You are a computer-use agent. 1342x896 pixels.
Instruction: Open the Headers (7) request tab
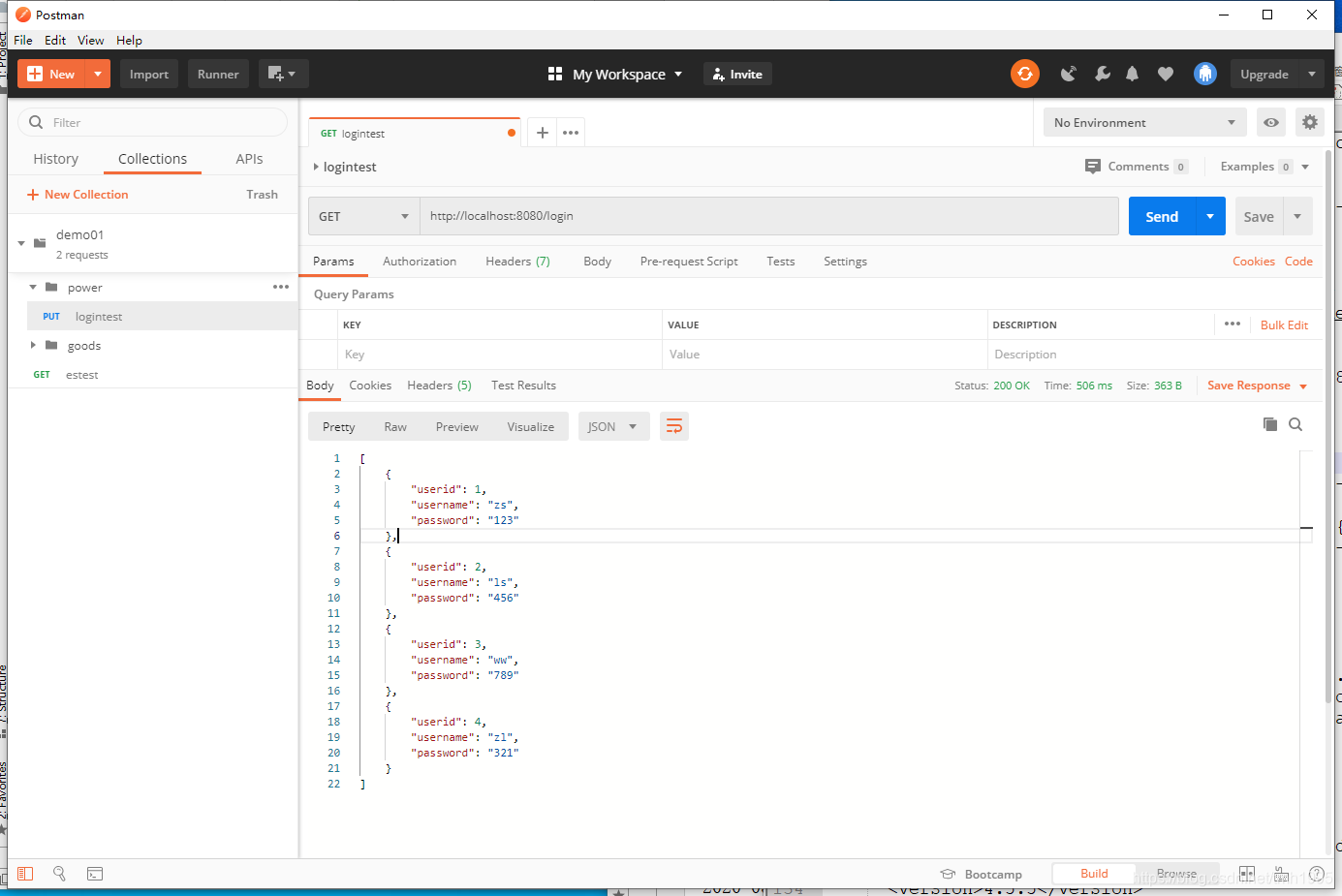pyautogui.click(x=517, y=262)
